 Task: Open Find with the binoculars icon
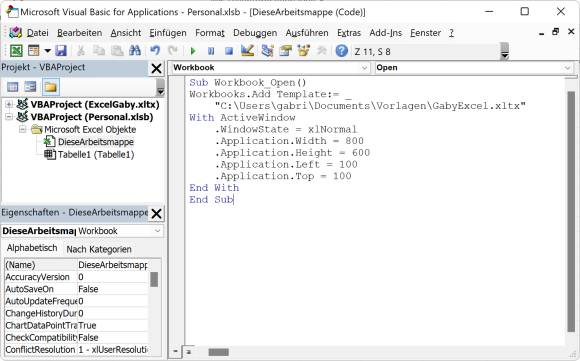135,51
